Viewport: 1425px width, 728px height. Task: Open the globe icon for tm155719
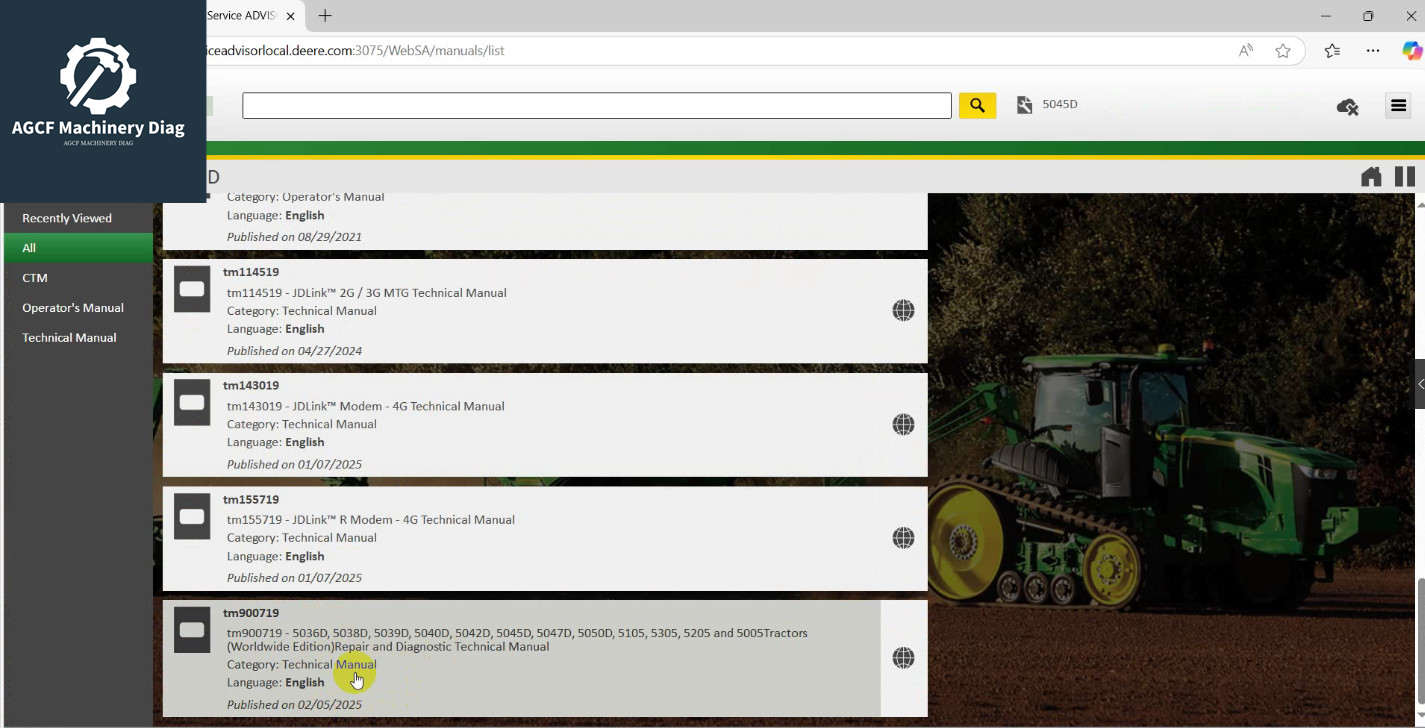tap(903, 538)
